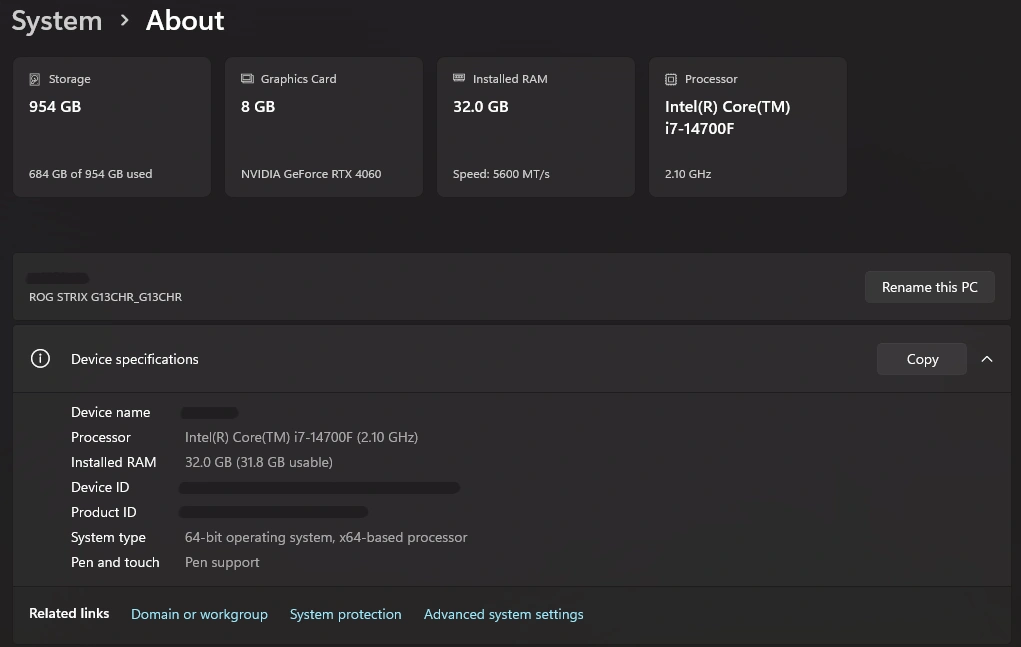The width and height of the screenshot is (1021, 647).
Task: Click the Installed RAM memory icon
Action: click(x=459, y=78)
